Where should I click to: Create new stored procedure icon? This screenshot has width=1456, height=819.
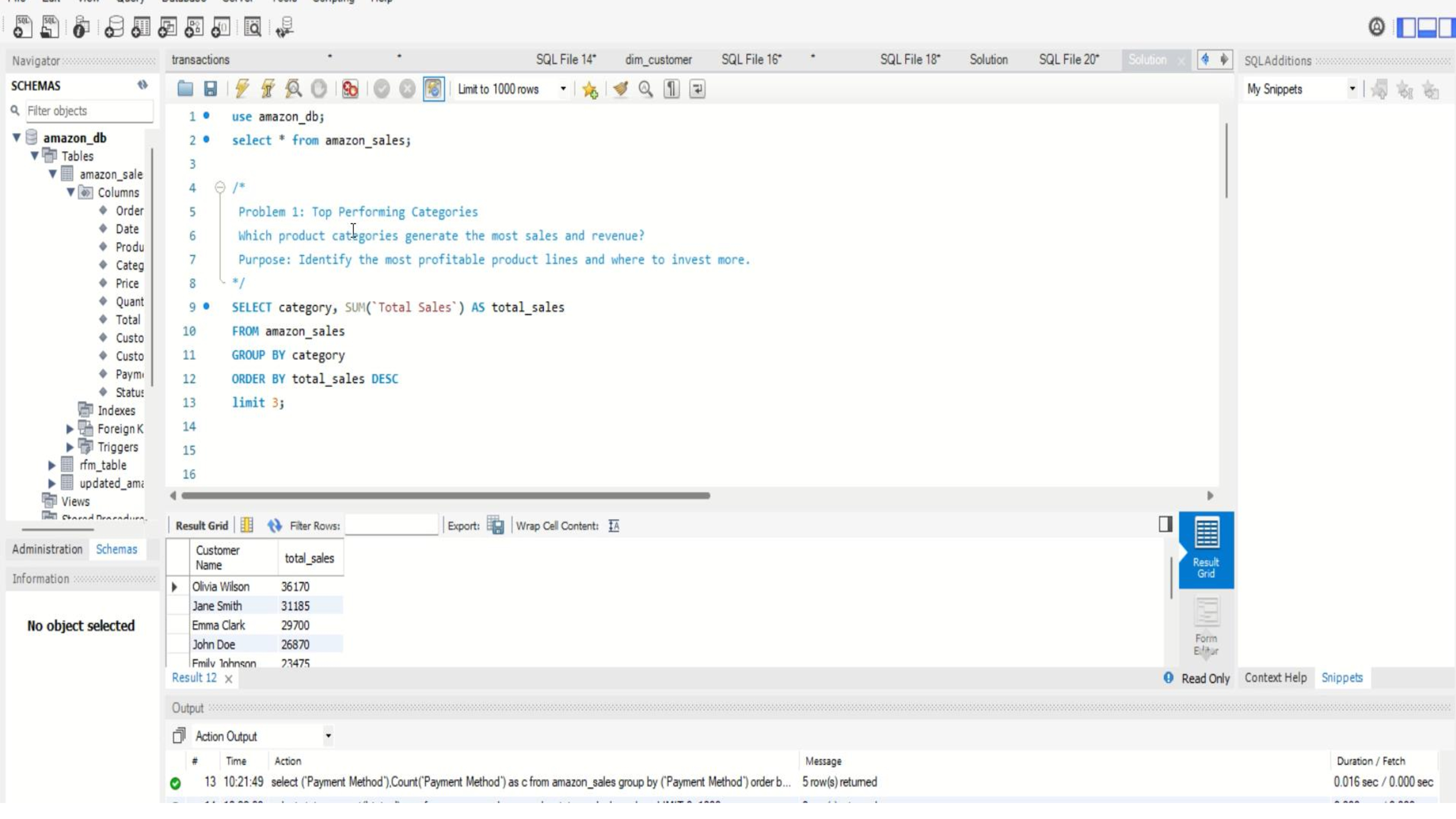(x=194, y=27)
